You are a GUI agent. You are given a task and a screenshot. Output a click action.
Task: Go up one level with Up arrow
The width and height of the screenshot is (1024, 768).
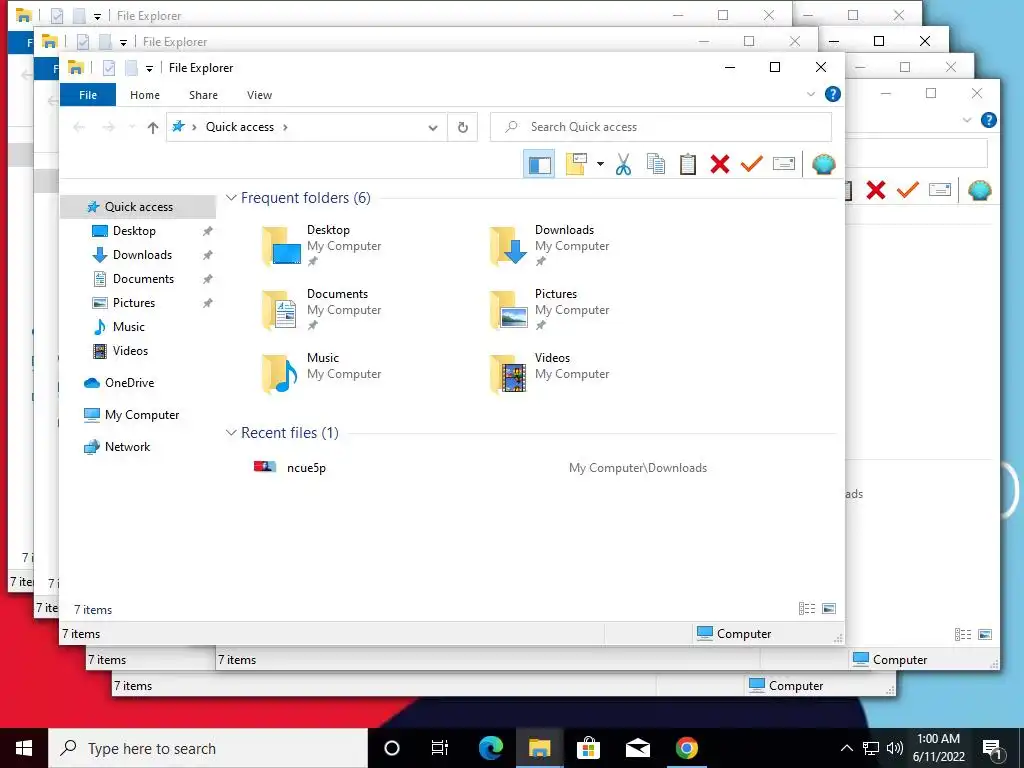(153, 127)
